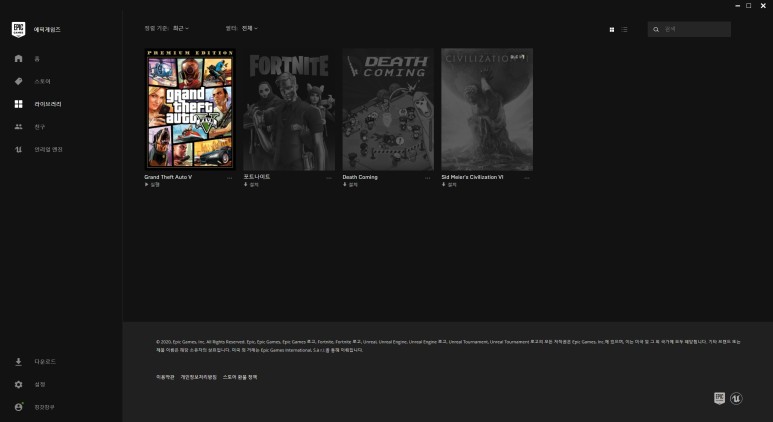This screenshot has width=773, height=422.
Task: Open the Home (홈) house icon
Action: tap(18, 58)
